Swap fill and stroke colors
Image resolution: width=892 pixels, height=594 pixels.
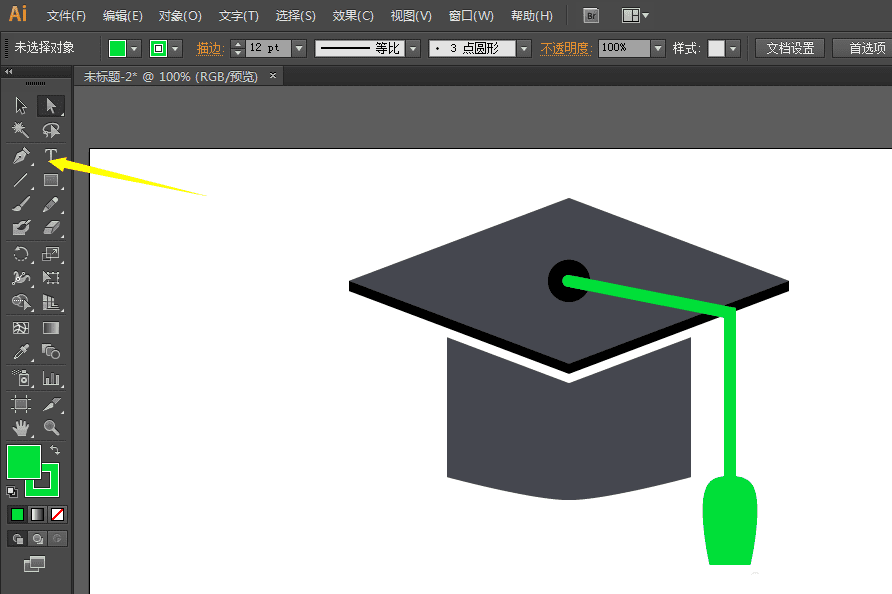[x=55, y=451]
